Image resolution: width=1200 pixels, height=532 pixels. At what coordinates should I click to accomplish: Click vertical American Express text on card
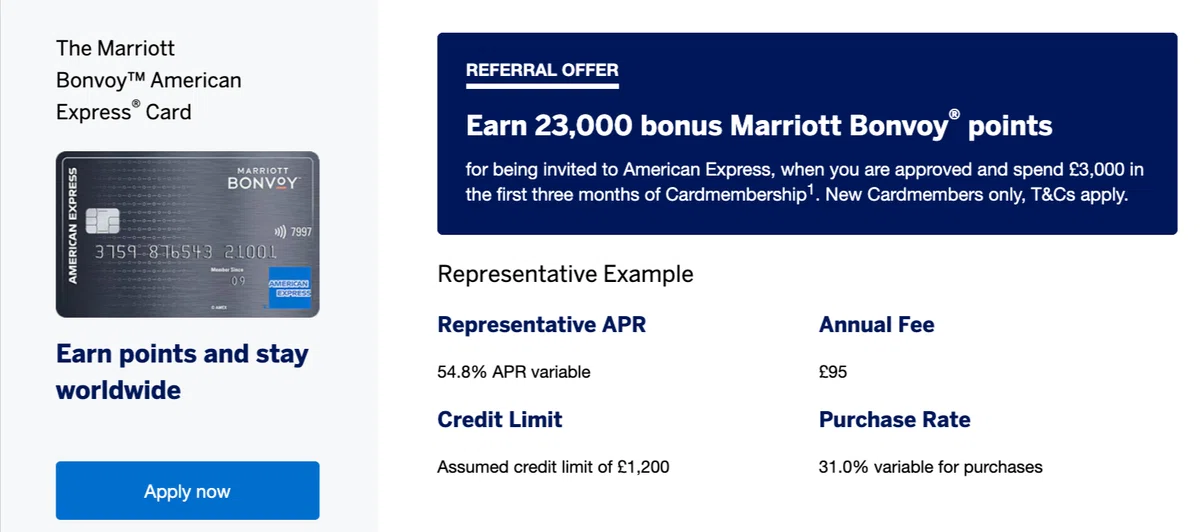71,225
